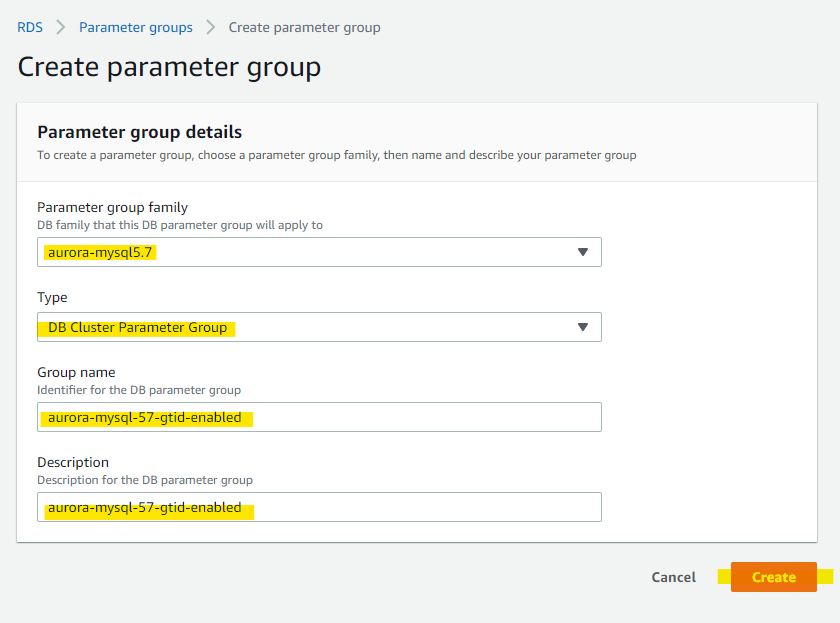Go to Parameter groups breadcrumb link
Image resolution: width=840 pixels, height=623 pixels.
point(136,27)
